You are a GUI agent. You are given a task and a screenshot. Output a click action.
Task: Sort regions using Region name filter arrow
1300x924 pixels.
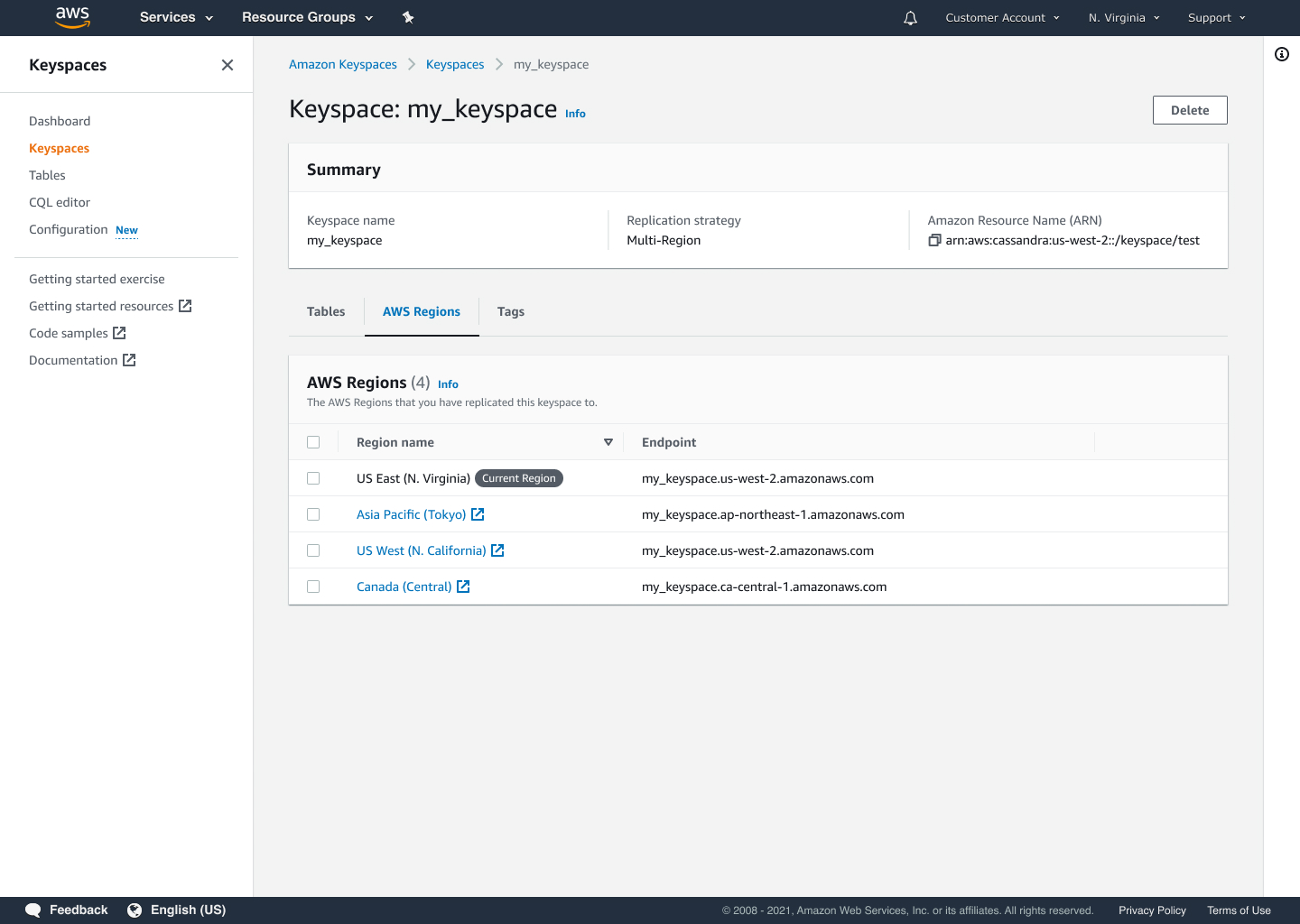[608, 442]
